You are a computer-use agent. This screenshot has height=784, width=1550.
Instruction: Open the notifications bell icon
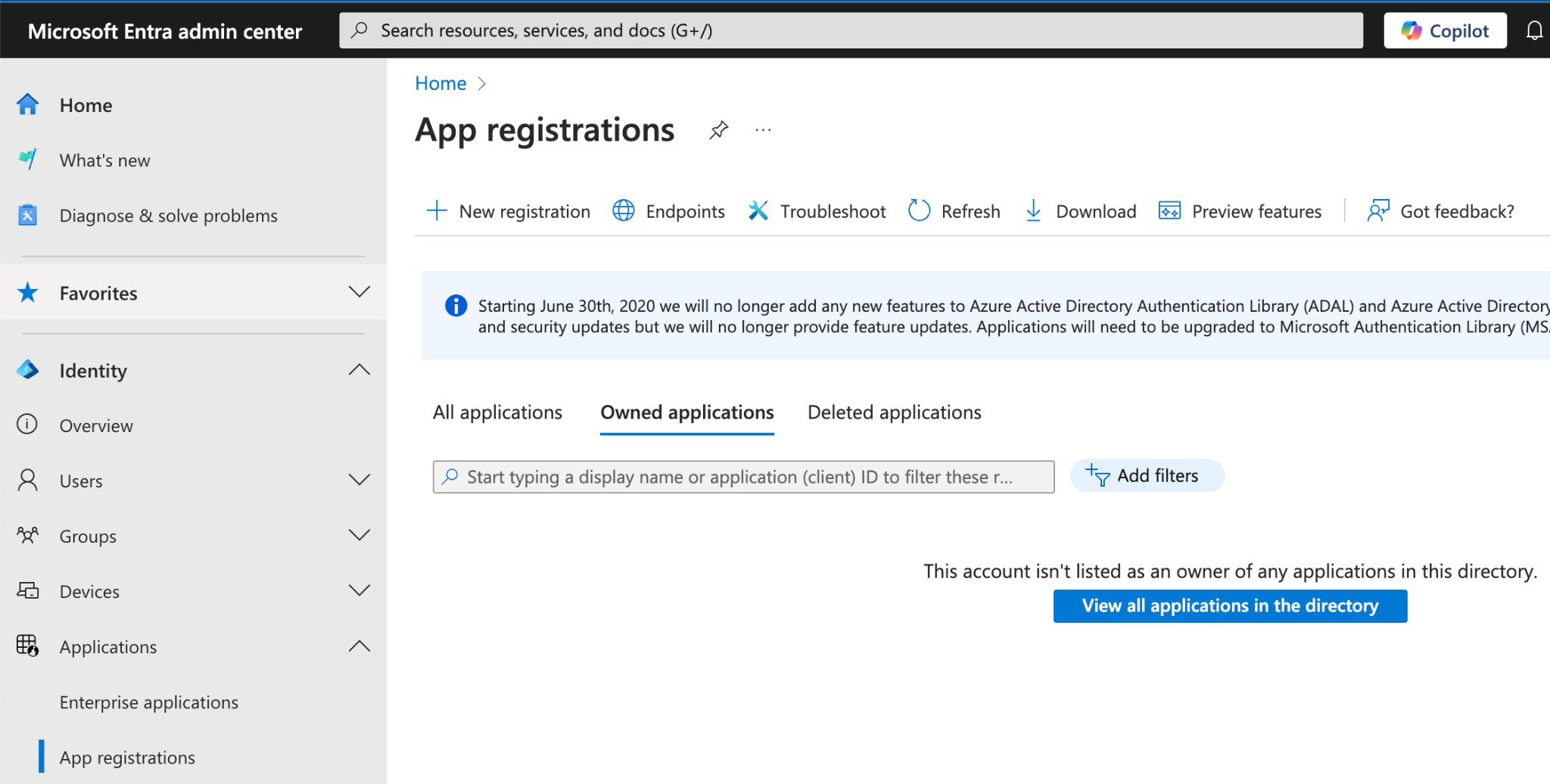point(1533,31)
